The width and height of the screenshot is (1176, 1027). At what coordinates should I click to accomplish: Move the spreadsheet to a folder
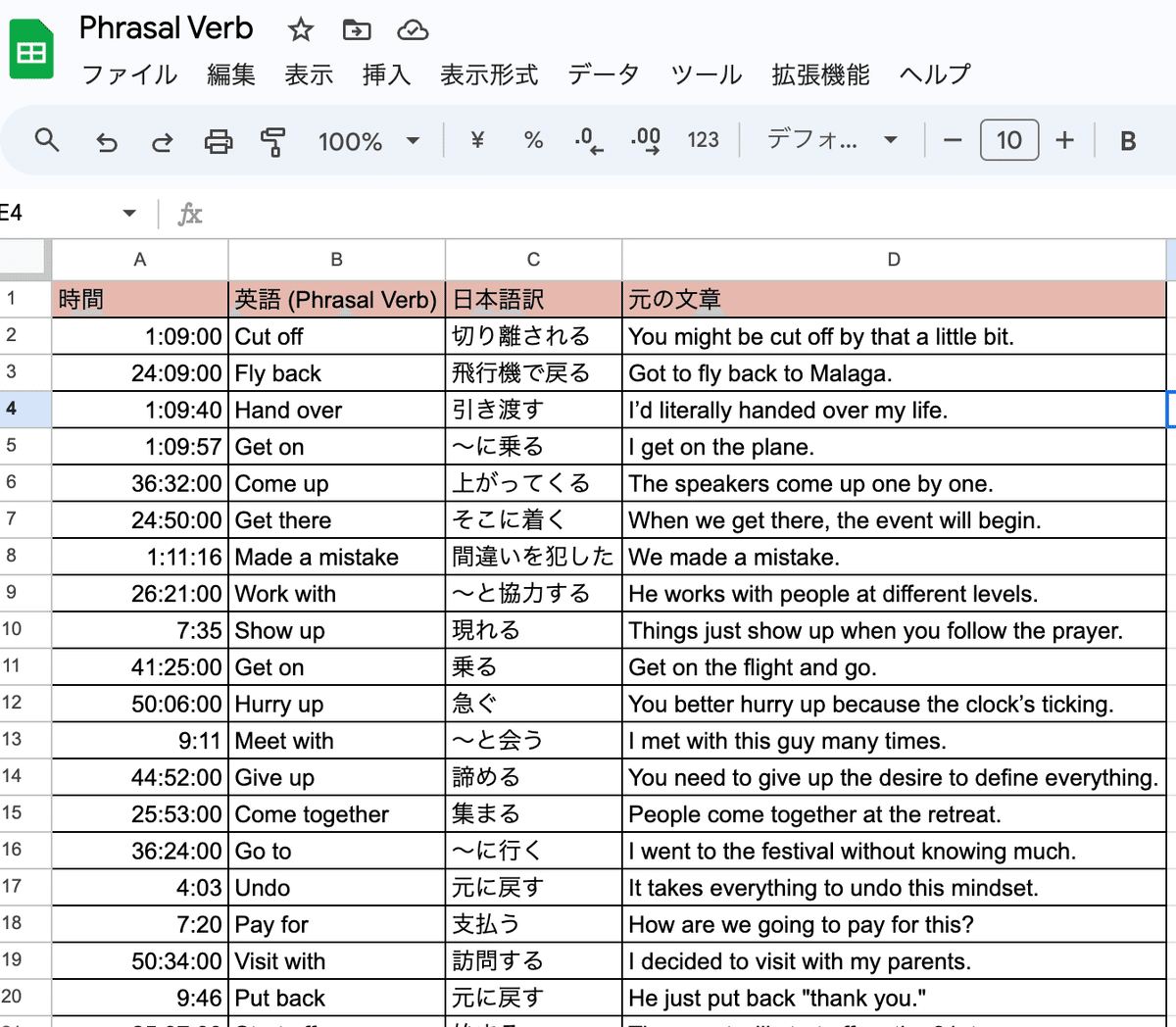pos(357,29)
